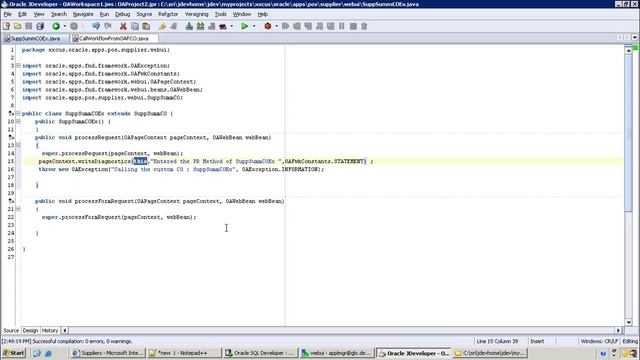640x360 pixels.
Task: Click Internet Explorer quick launch icon
Action: point(48,353)
